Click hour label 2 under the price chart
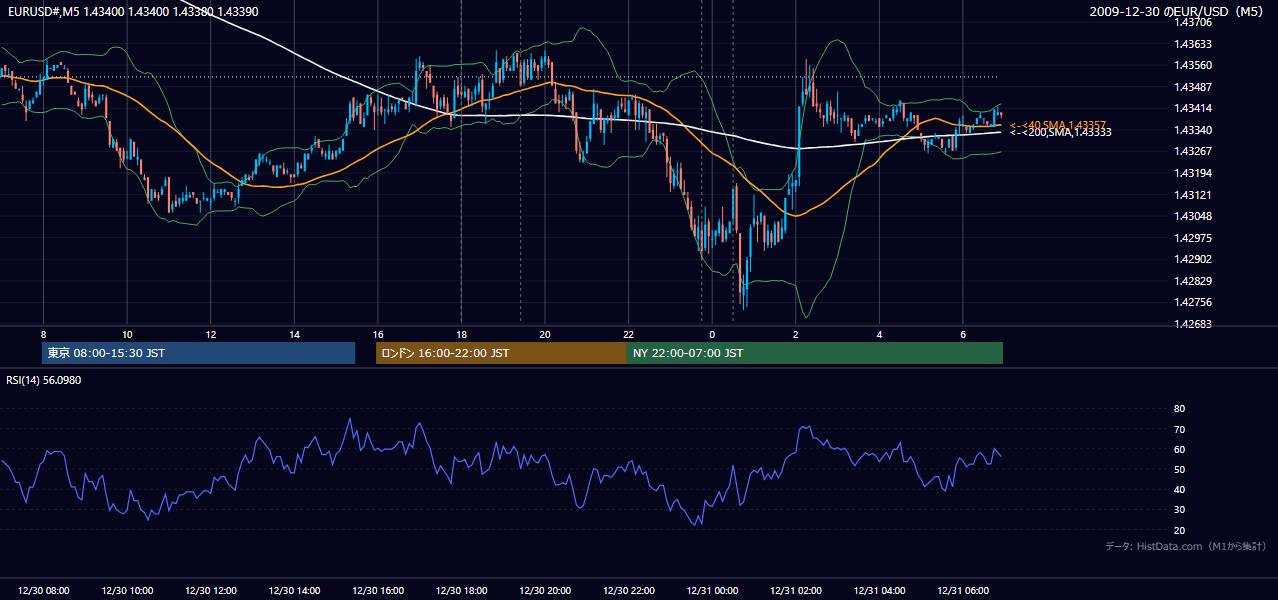The image size is (1278, 600). (x=796, y=334)
